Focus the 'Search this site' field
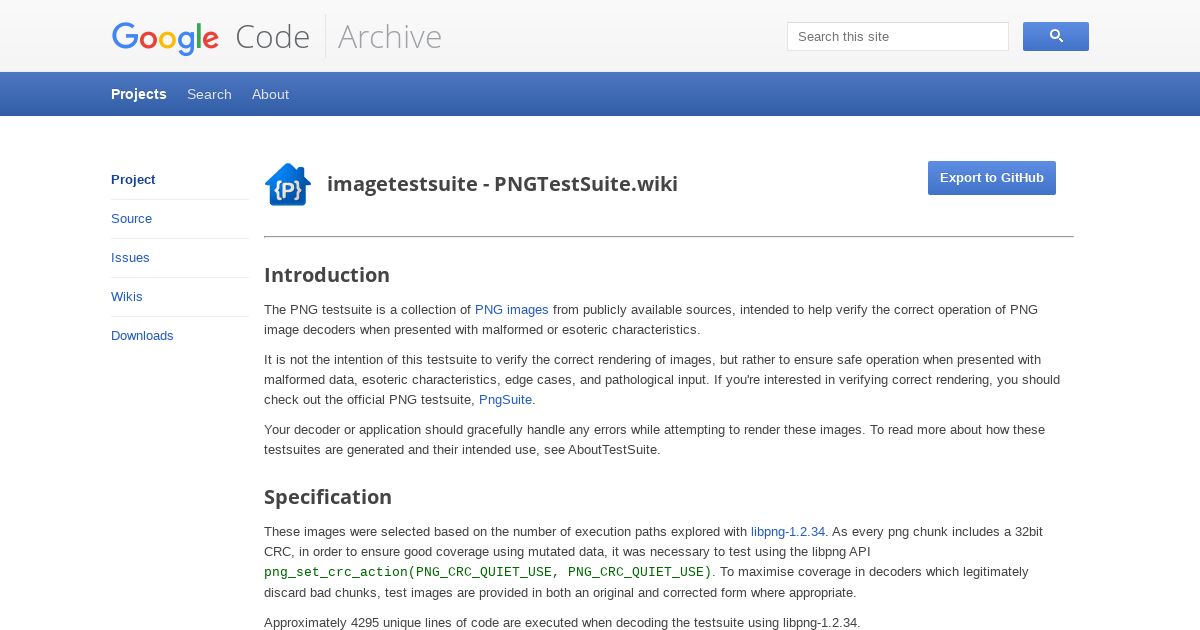Viewport: 1200px width, 630px height. pyautogui.click(x=898, y=36)
